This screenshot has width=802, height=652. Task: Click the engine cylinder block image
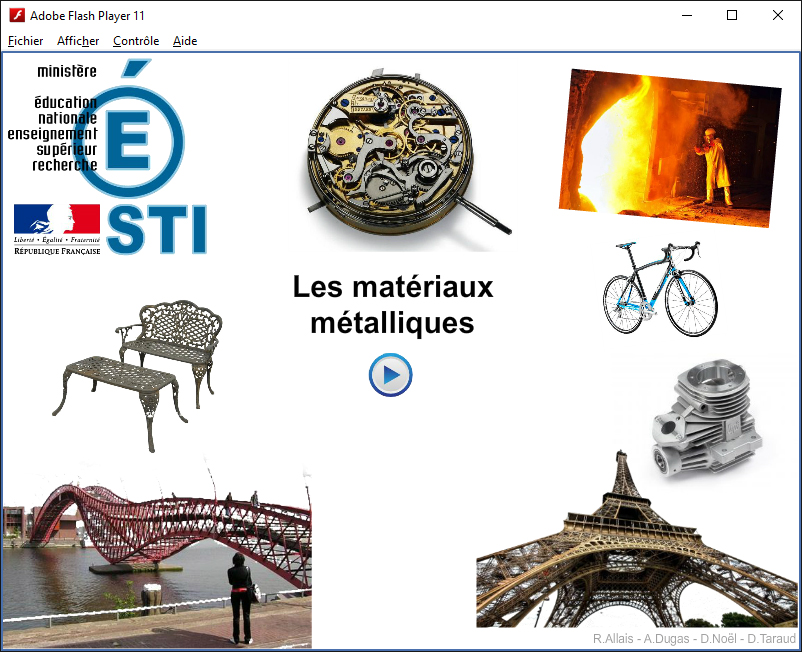point(707,418)
